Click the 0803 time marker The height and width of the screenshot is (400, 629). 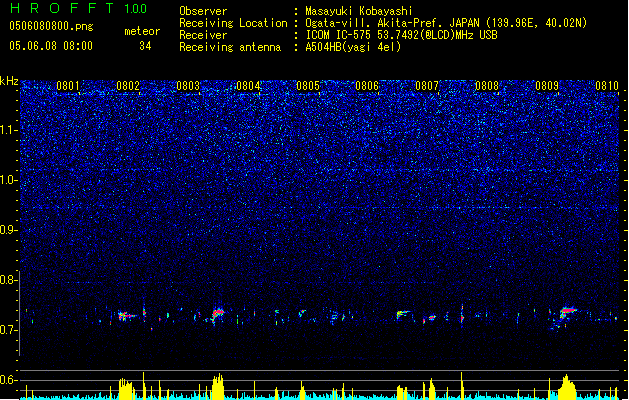tap(188, 86)
